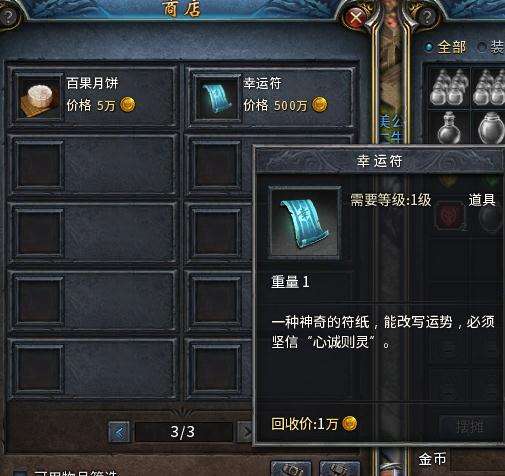Click the empty shop slot below 百果月饼
This screenshot has height=476, width=505.
coord(93,165)
